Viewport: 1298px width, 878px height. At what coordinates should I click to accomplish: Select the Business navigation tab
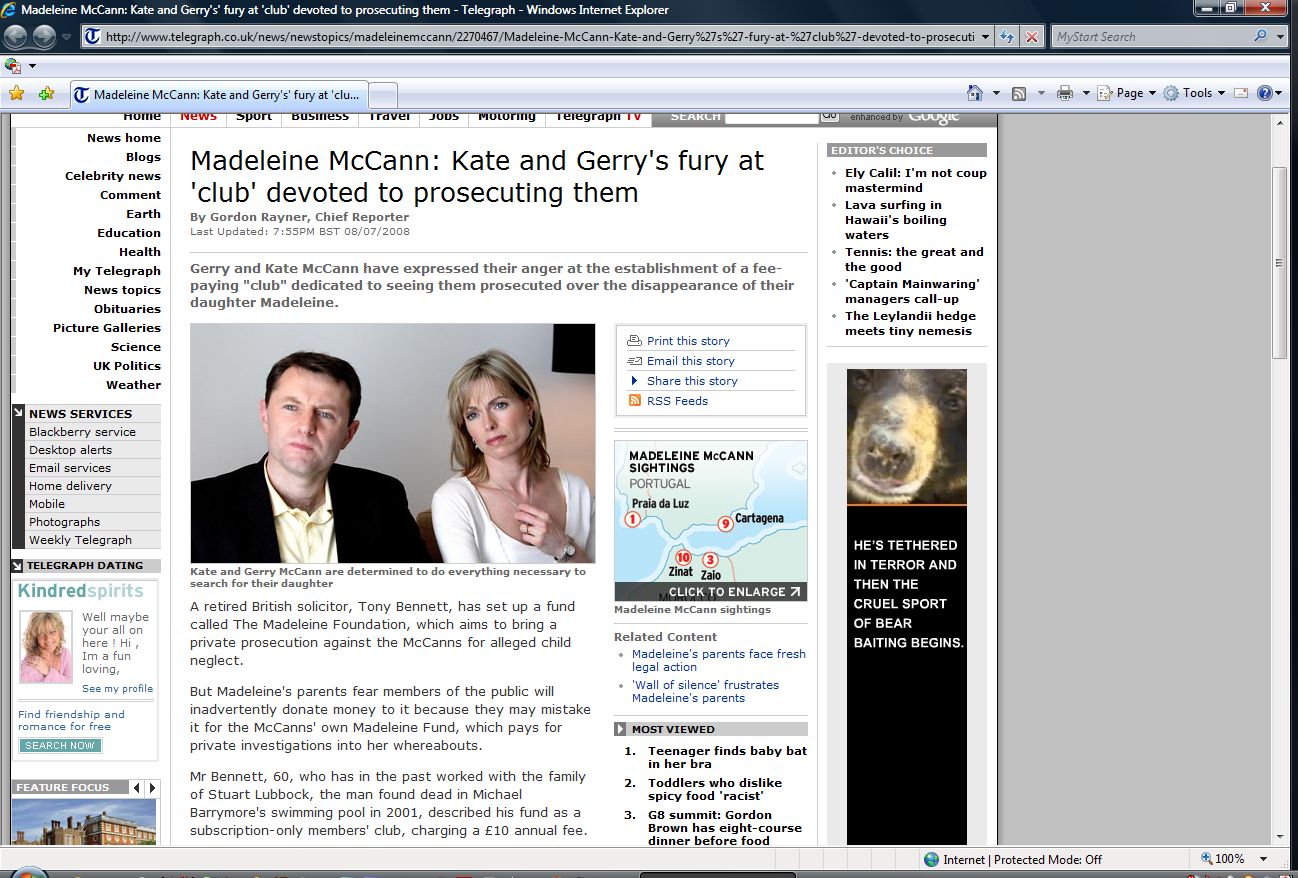(x=320, y=117)
